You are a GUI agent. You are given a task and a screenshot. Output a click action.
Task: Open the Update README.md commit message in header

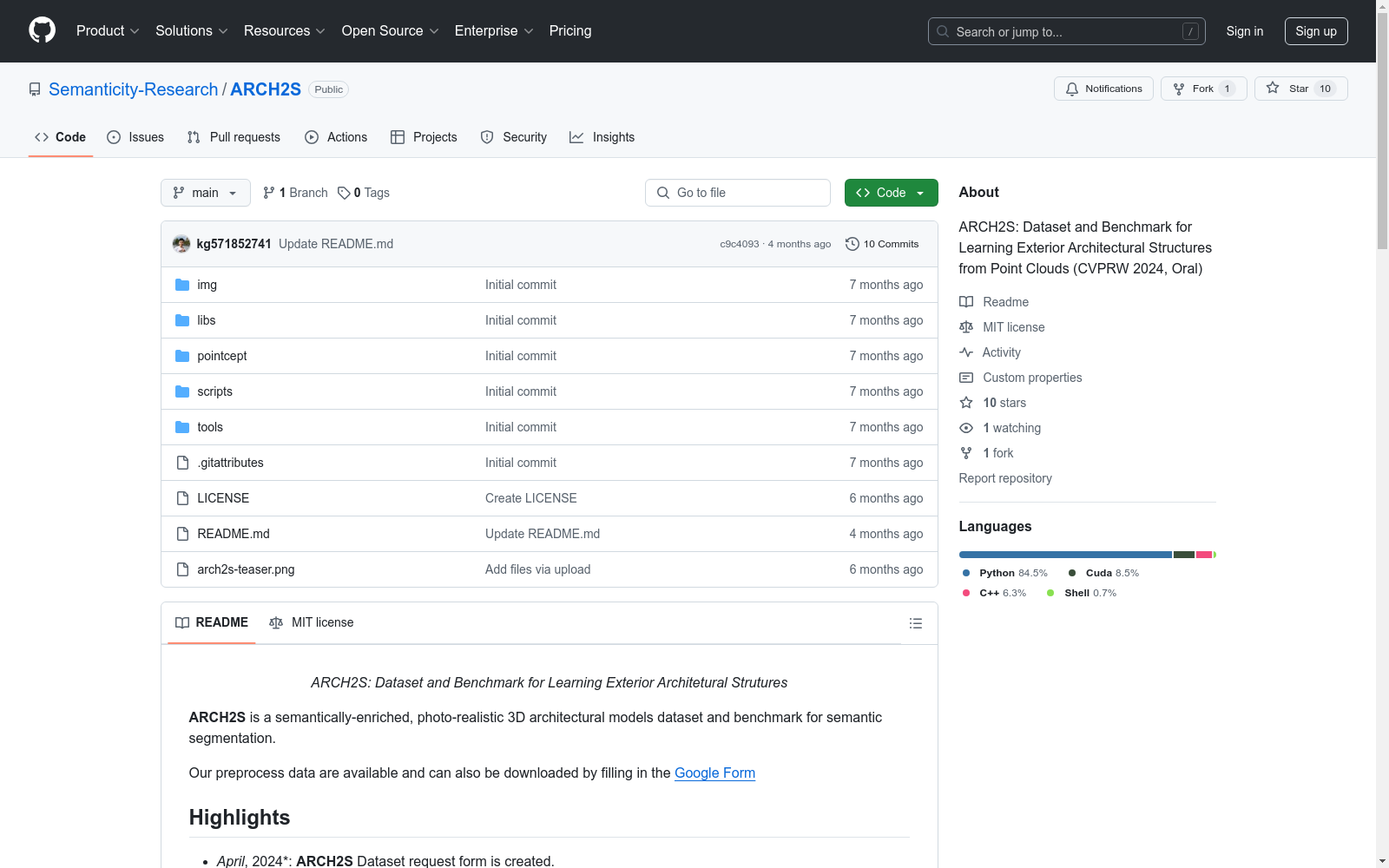pos(336,244)
